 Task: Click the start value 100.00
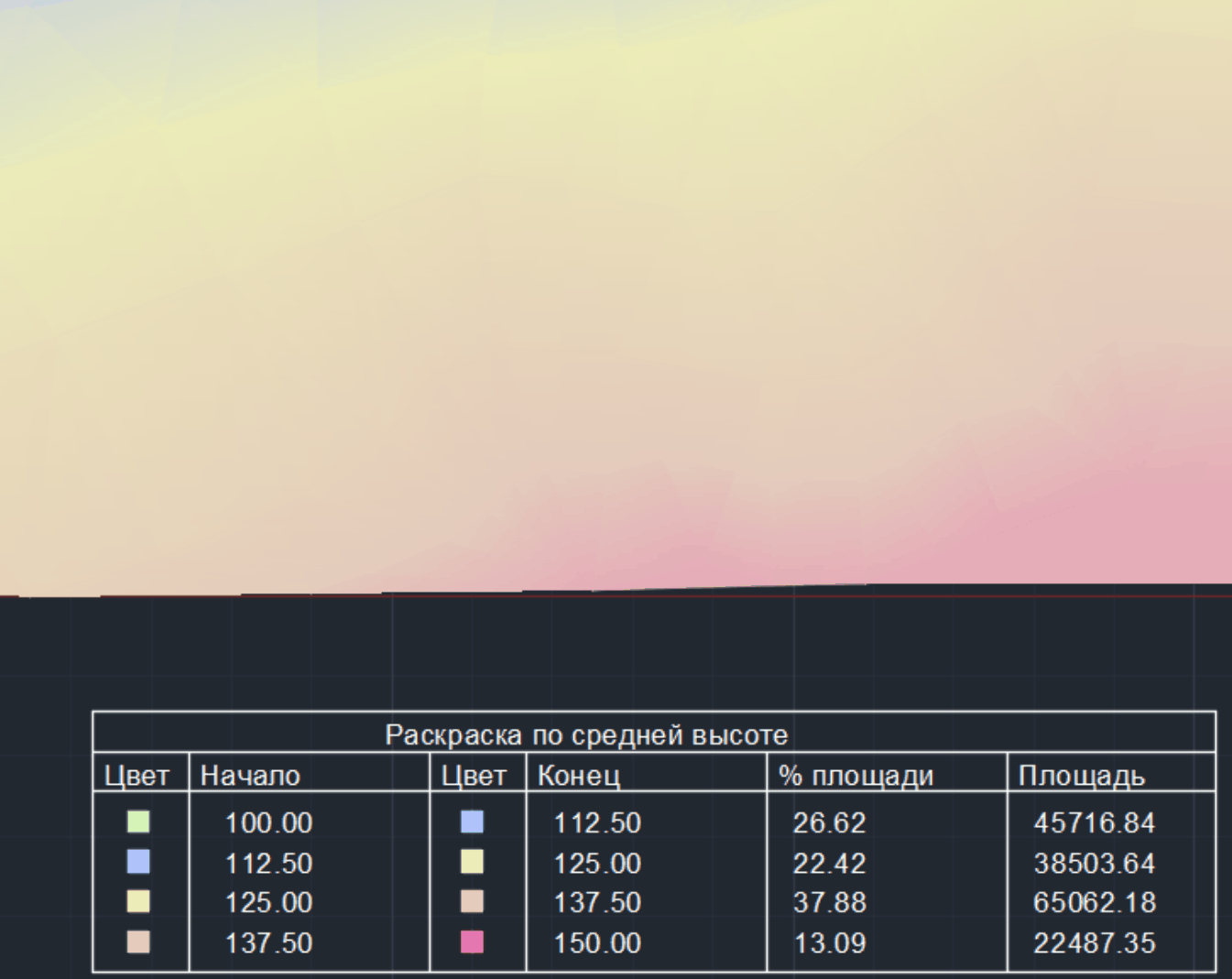pos(268,822)
